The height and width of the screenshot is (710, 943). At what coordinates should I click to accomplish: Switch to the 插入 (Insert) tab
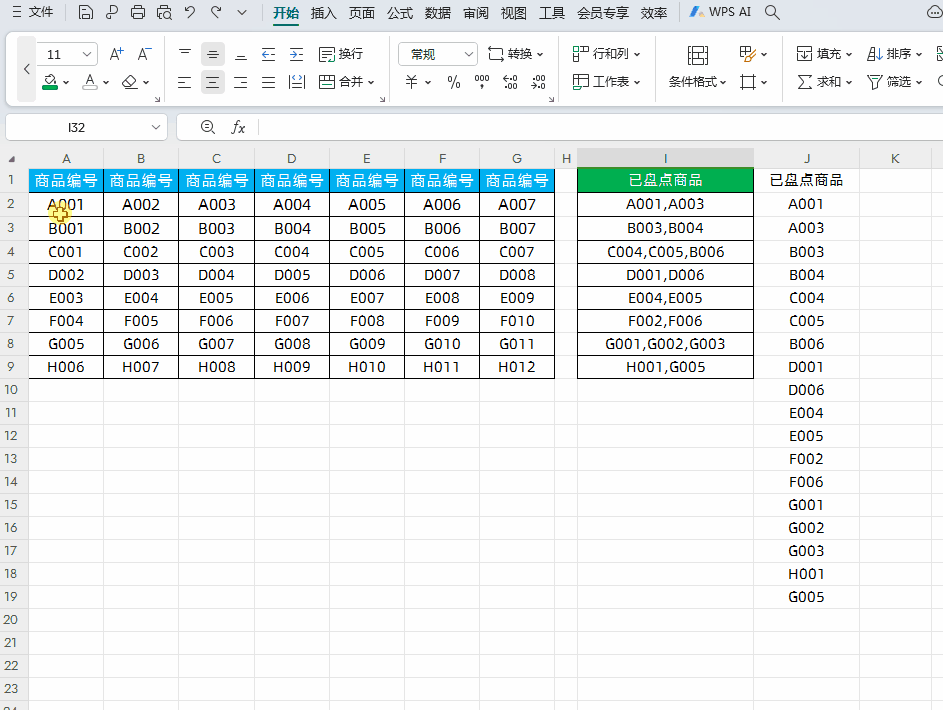pyautogui.click(x=324, y=13)
